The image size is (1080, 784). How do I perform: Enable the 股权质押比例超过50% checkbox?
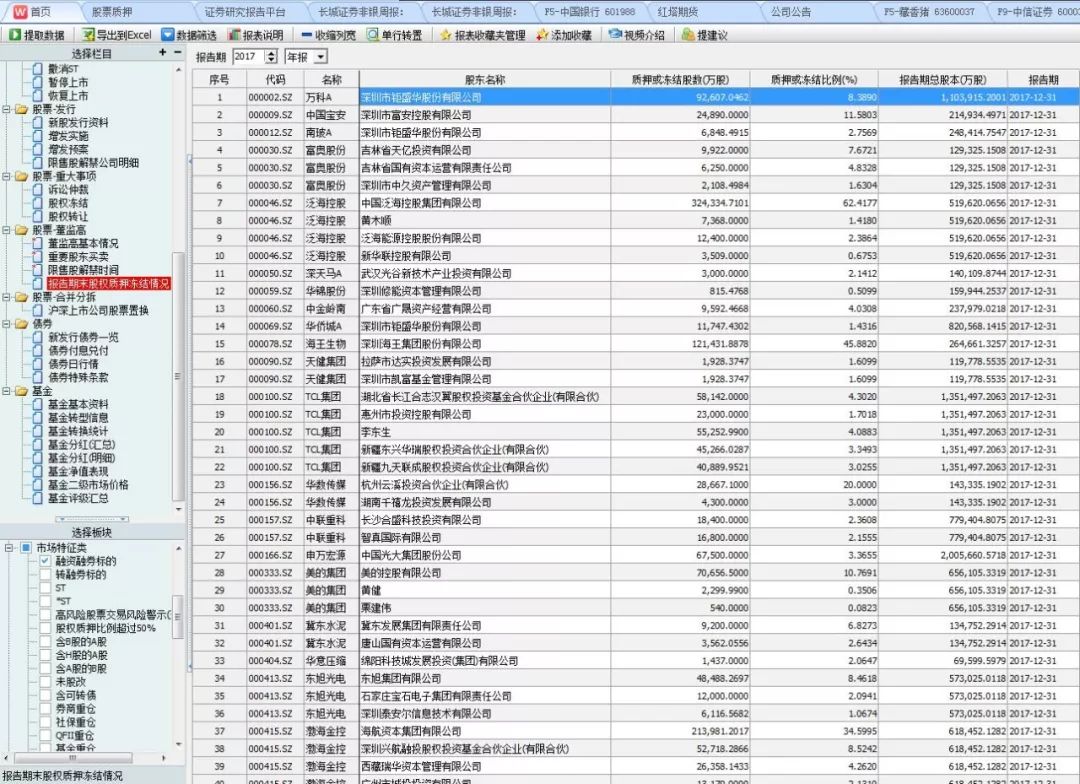click(45, 628)
